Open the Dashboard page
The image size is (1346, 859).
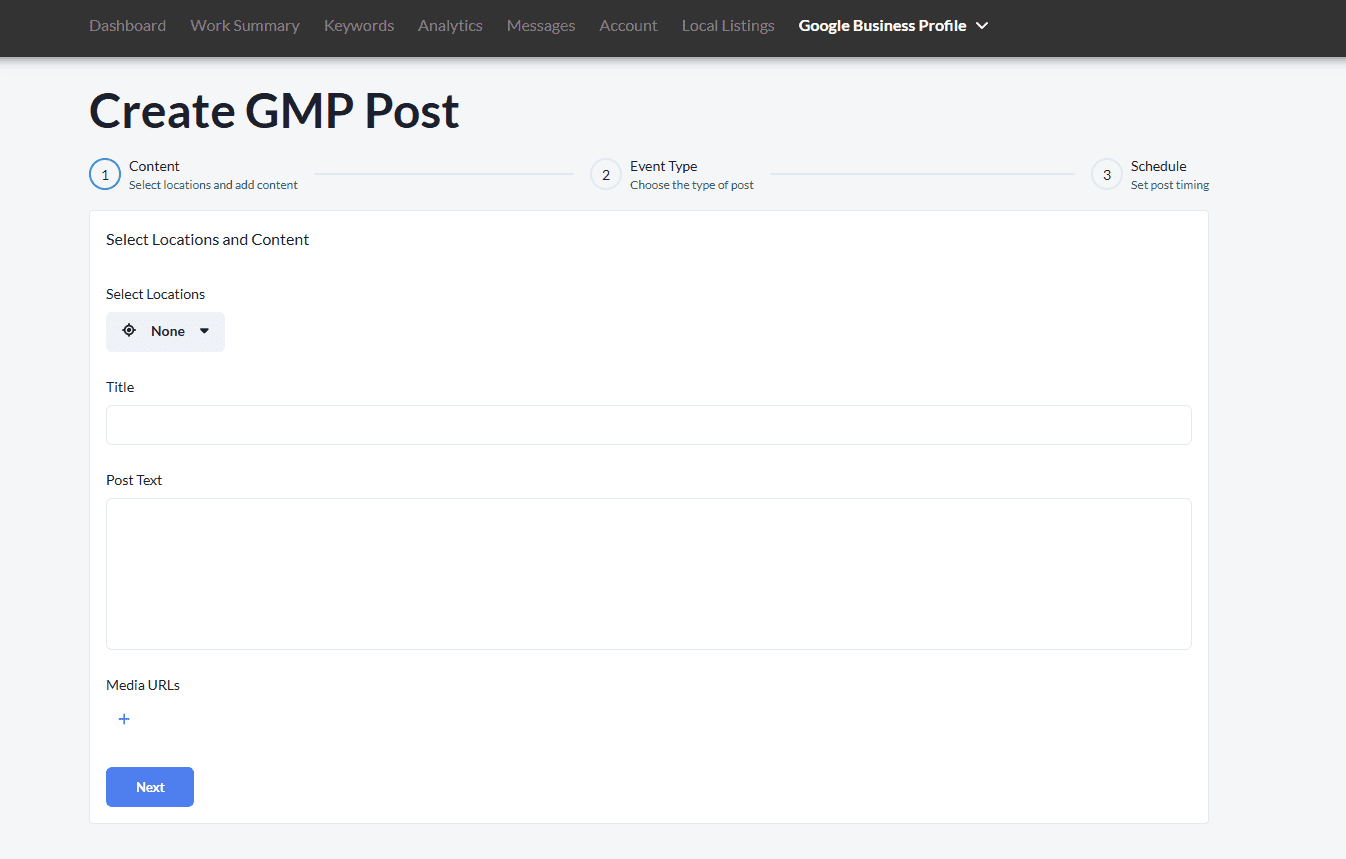[x=127, y=26]
